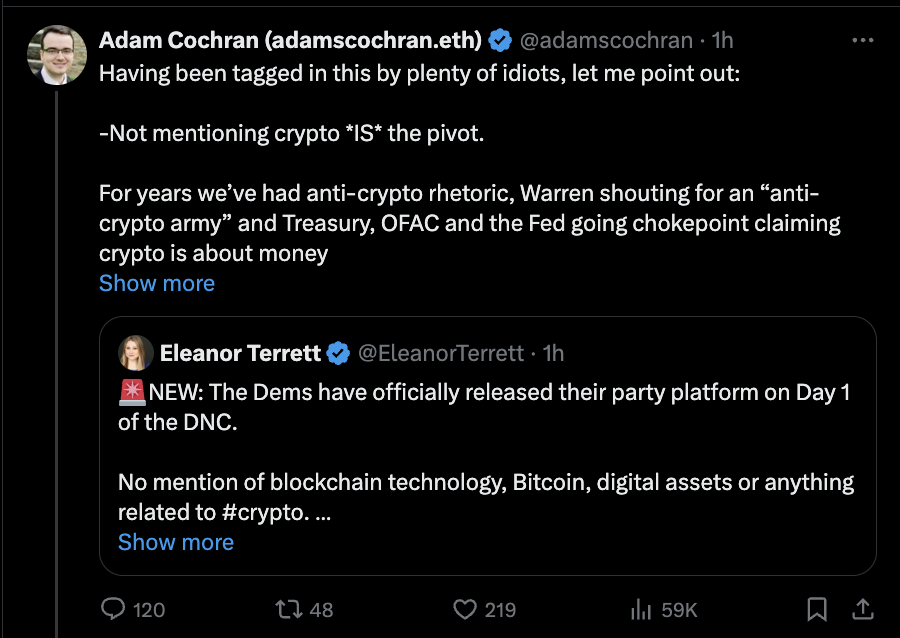This screenshot has width=900, height=638.
Task: Bookmark this tweet
Action: click(817, 609)
